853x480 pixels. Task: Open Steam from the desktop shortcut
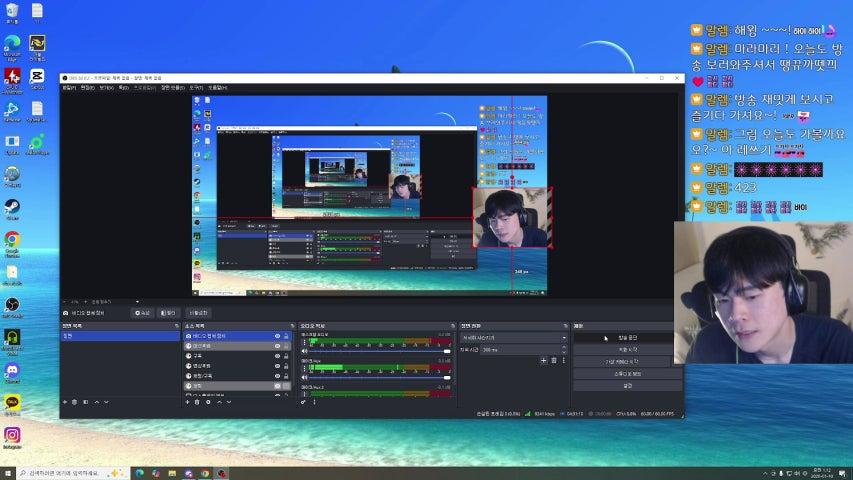(x=12, y=209)
